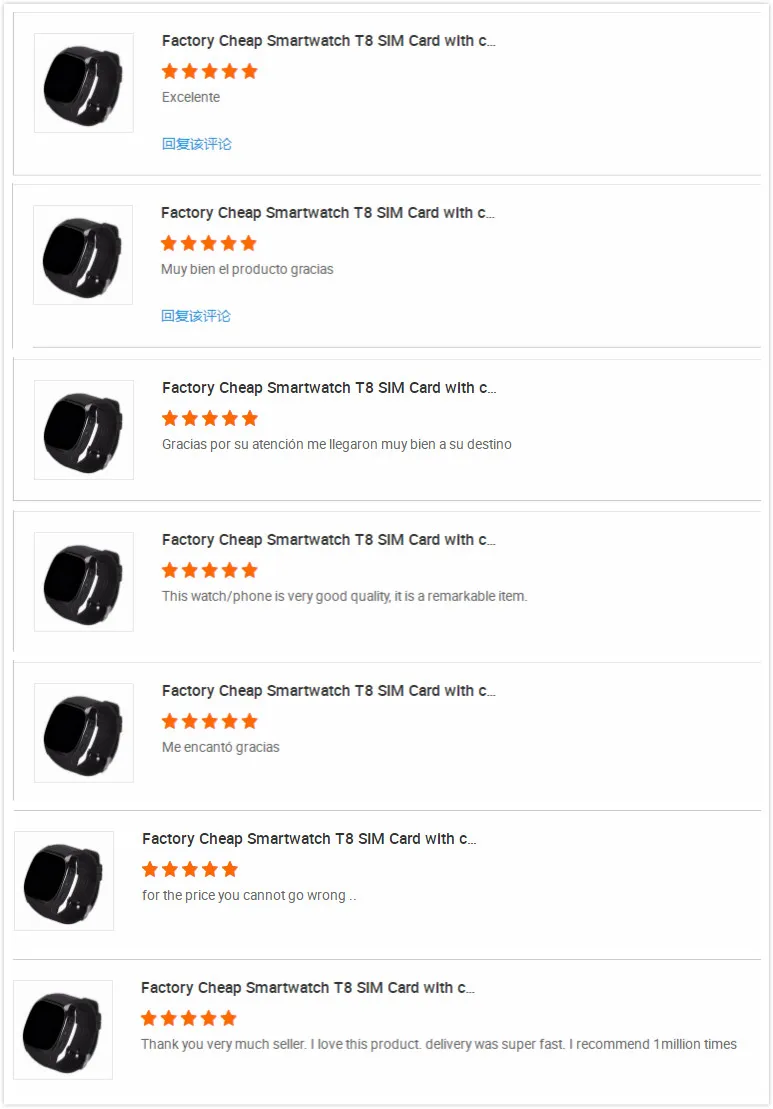The image size is (773, 1109).
Task: Open the product title above the "Thank you very much seller" review
Action: pyautogui.click(x=308, y=988)
